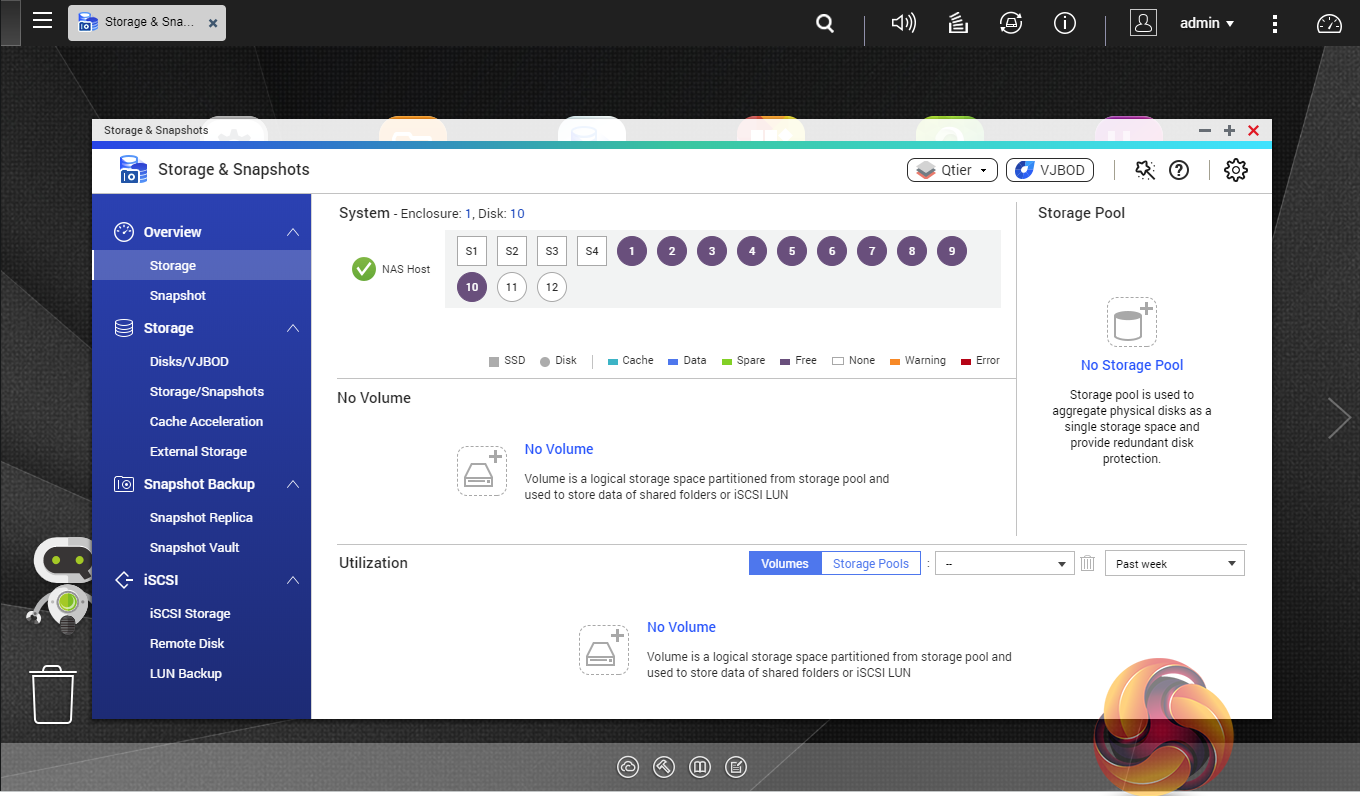Click the user profile icon

[x=1143, y=23]
